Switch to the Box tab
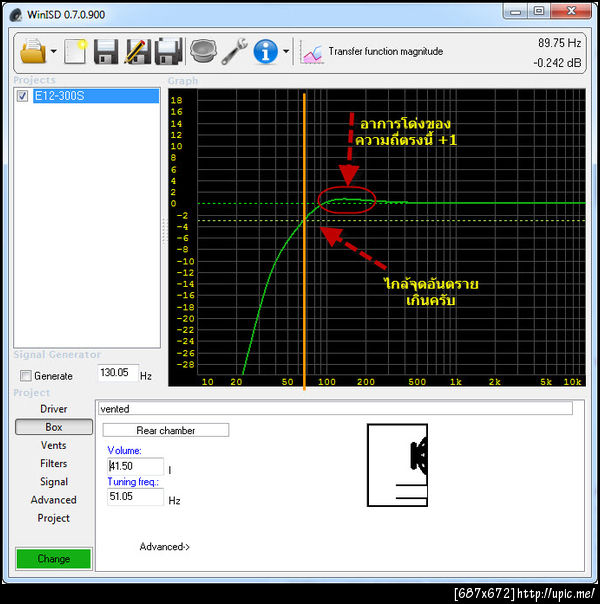The image size is (600, 604). pyautogui.click(x=54, y=427)
